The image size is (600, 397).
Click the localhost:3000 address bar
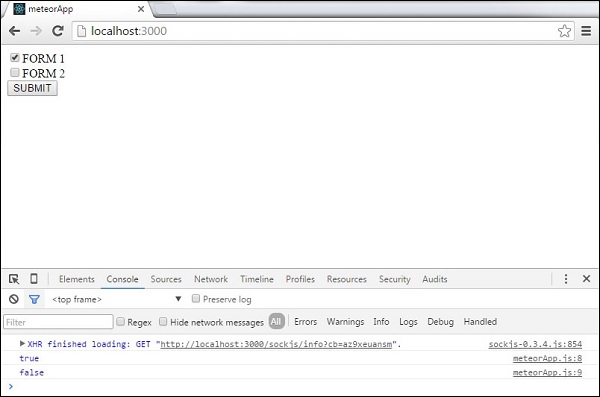[323, 31]
